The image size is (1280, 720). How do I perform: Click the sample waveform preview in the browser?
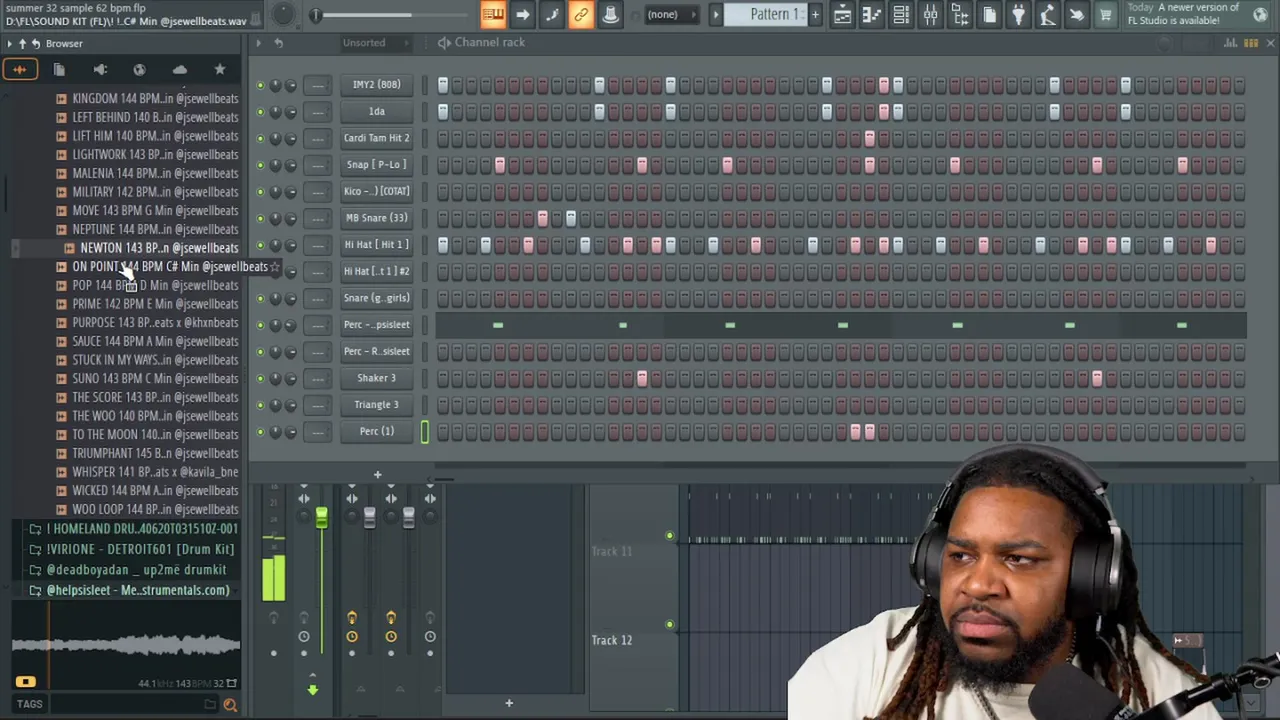click(125, 645)
